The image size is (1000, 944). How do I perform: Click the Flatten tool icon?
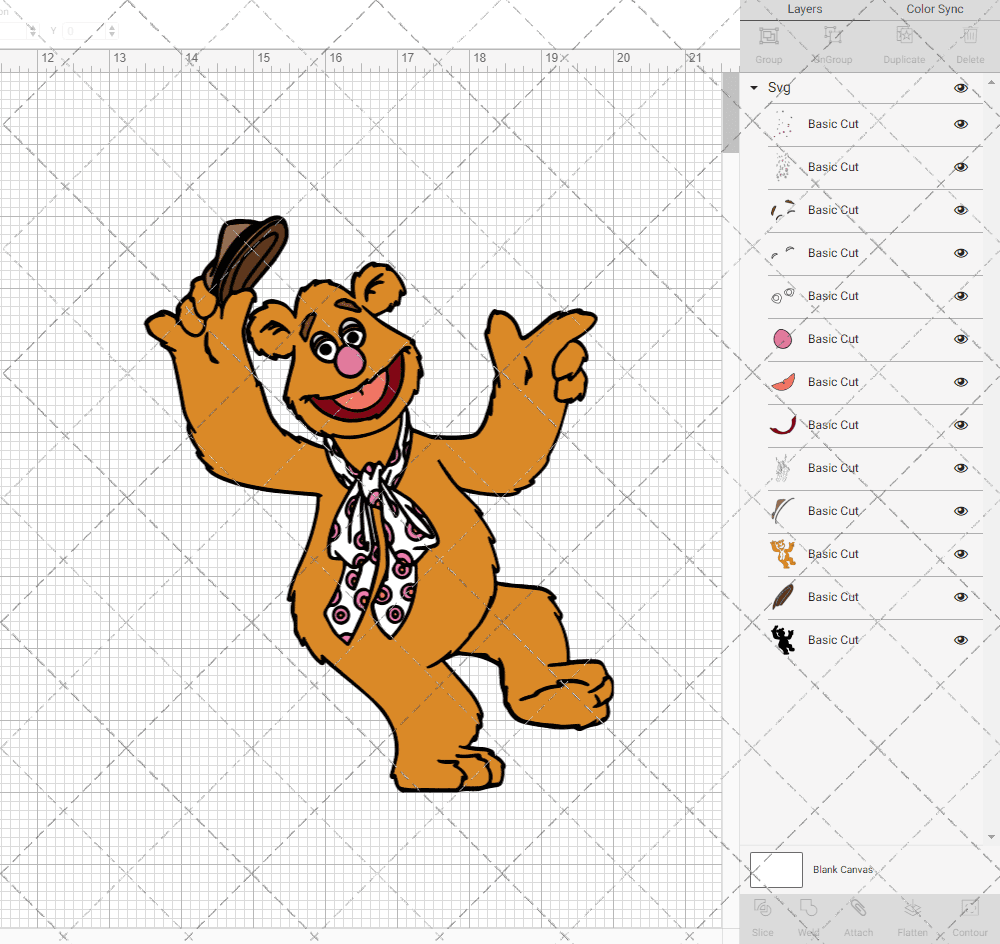click(913, 908)
